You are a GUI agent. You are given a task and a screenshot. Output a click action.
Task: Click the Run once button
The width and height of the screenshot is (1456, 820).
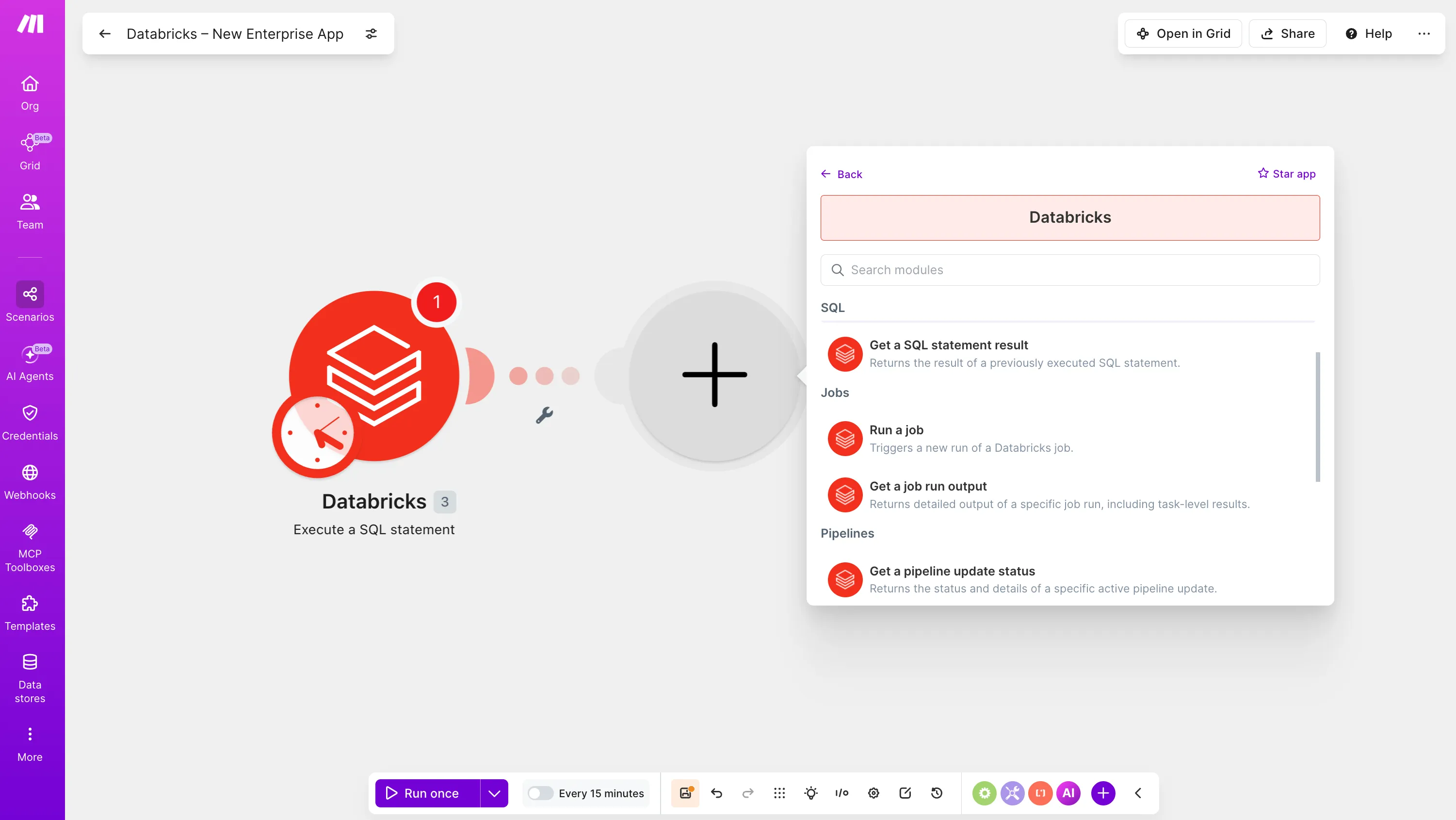(x=427, y=793)
